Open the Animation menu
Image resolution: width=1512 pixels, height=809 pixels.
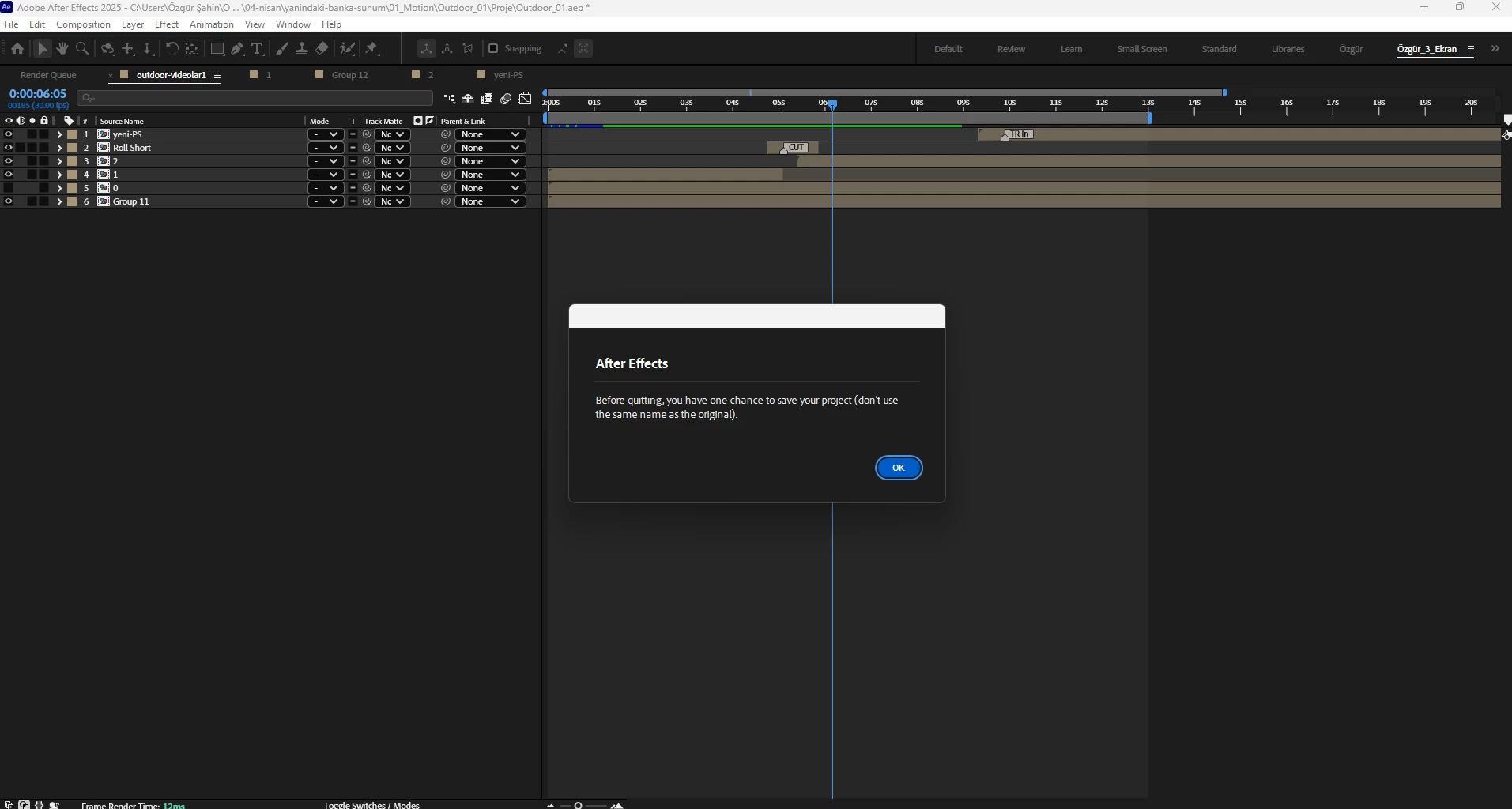click(x=212, y=24)
